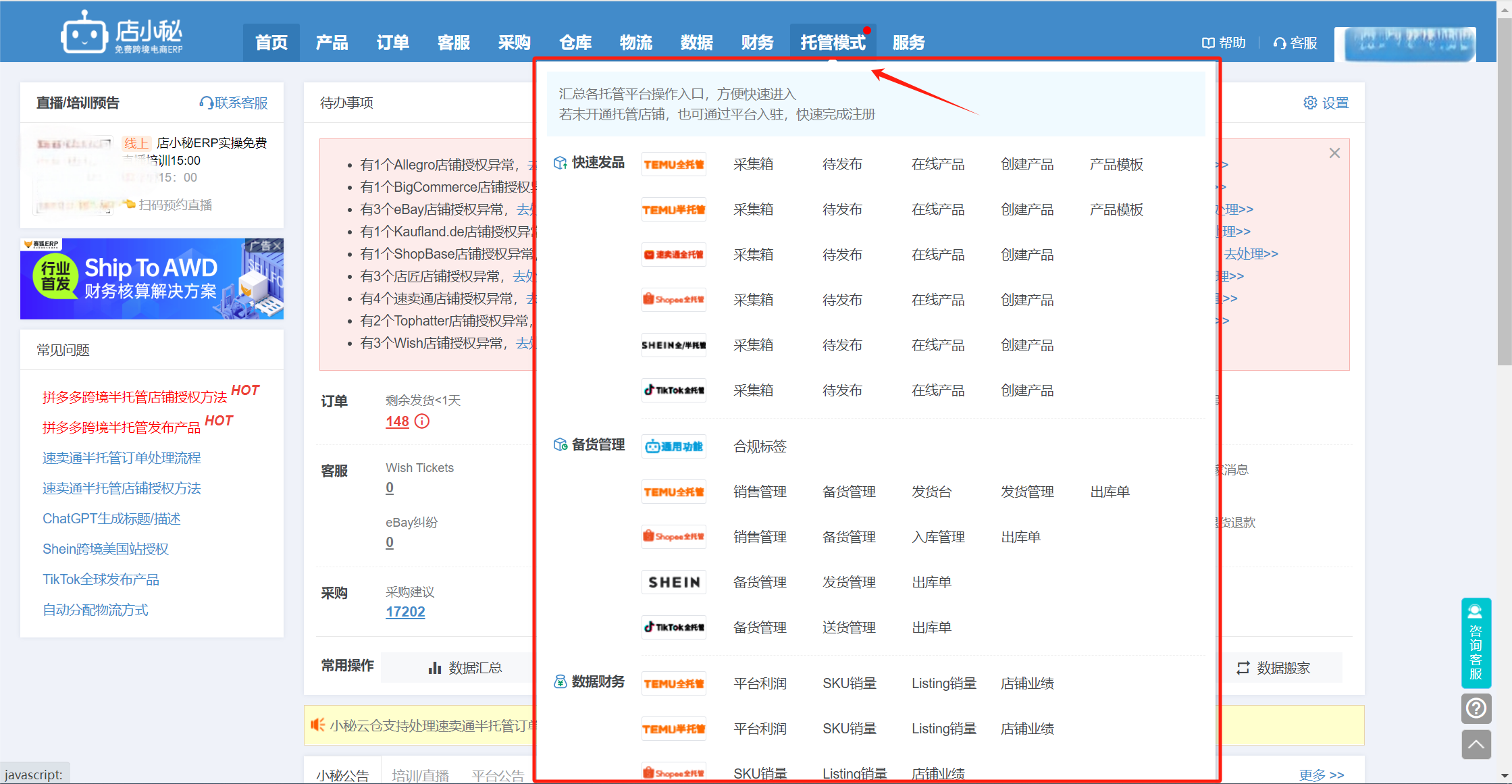Close the Ship To AWD advertisement

tap(276, 246)
